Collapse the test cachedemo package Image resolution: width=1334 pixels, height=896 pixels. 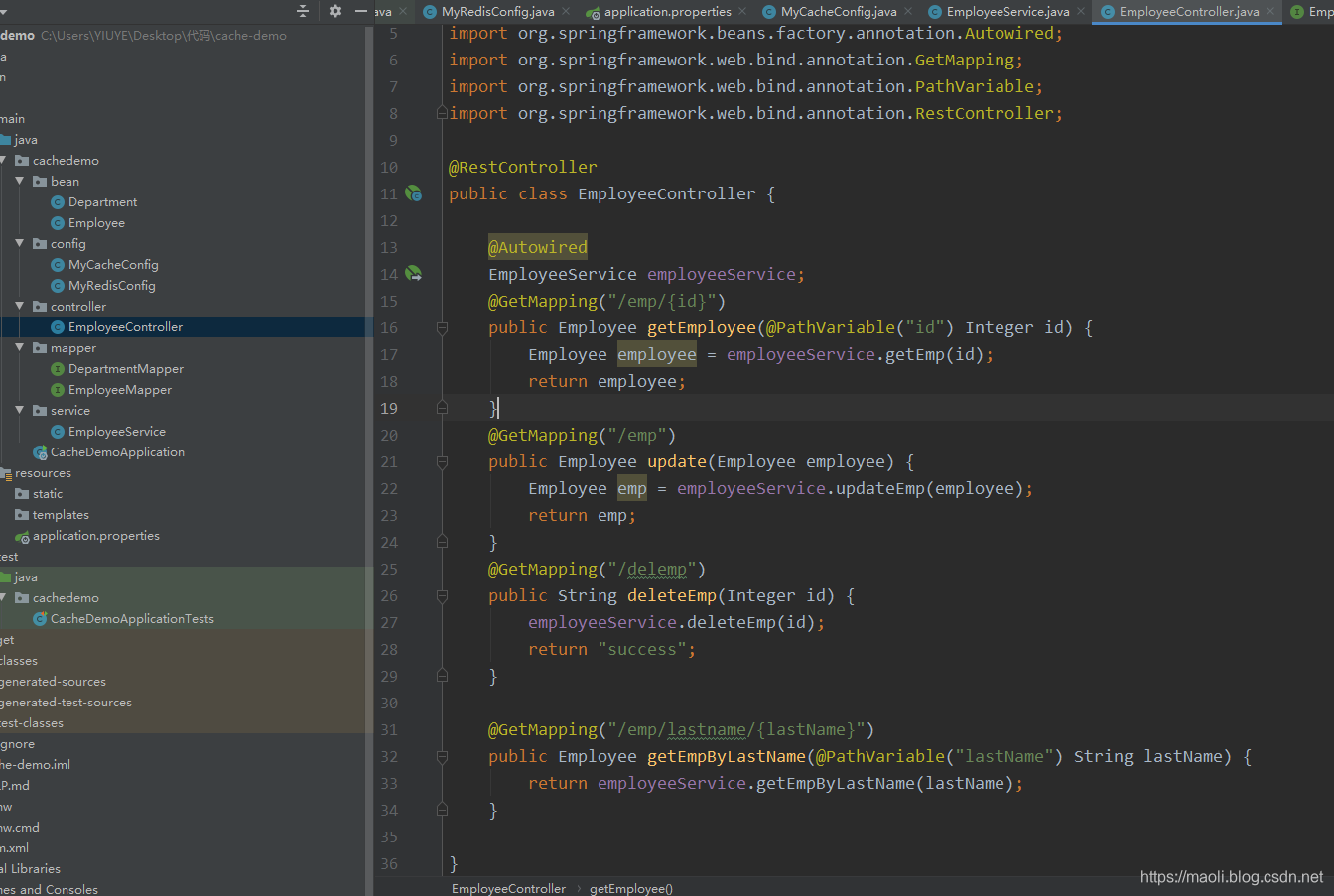4,597
